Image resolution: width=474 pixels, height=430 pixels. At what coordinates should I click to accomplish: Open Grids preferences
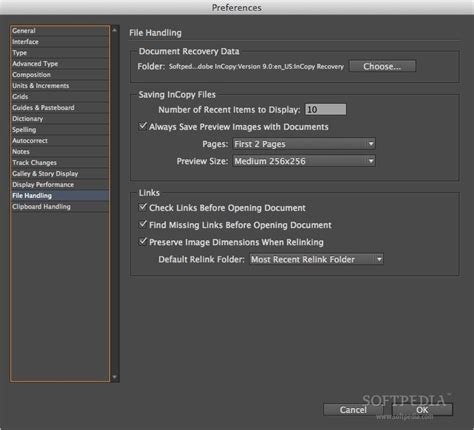tap(60, 97)
